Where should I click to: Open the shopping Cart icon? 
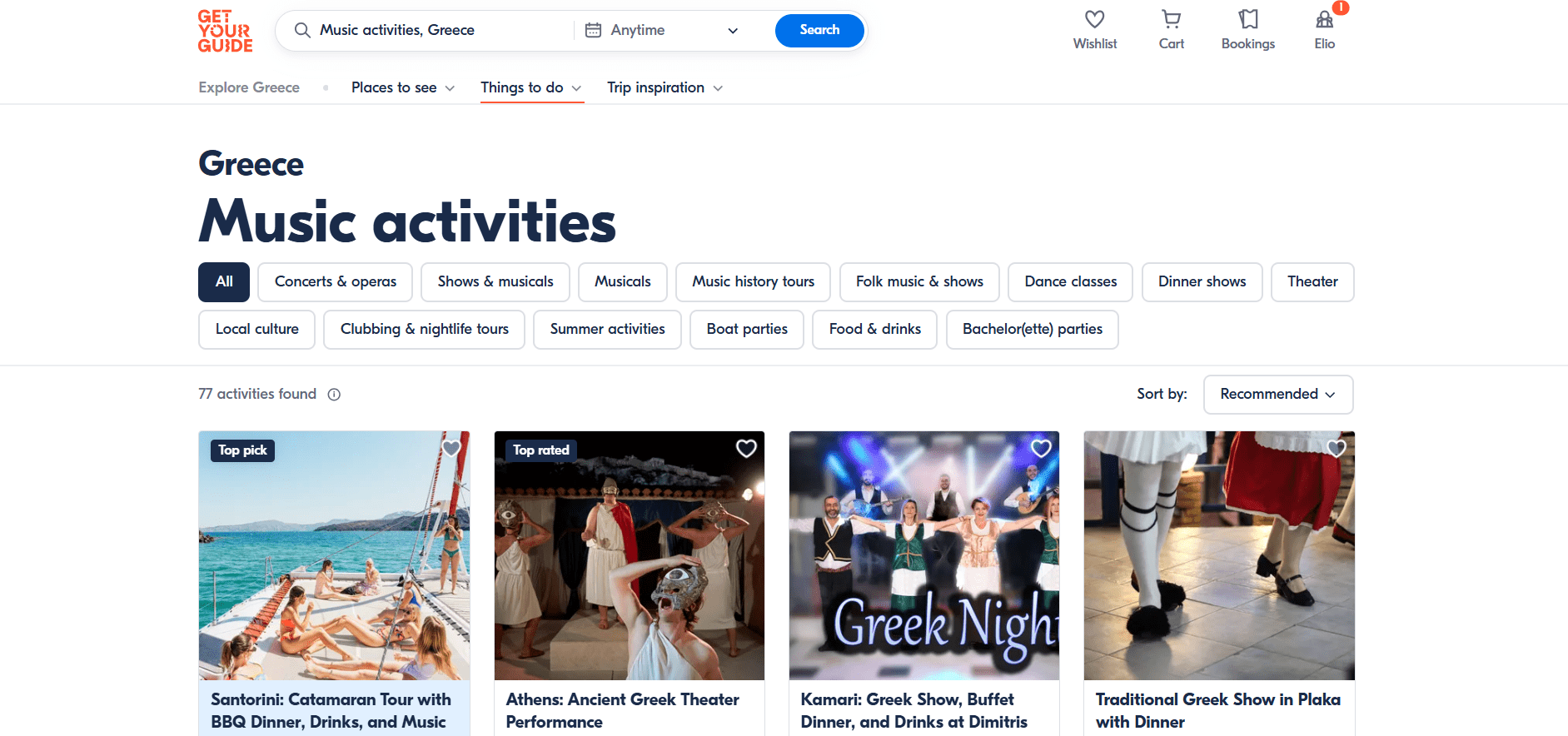pyautogui.click(x=1171, y=19)
